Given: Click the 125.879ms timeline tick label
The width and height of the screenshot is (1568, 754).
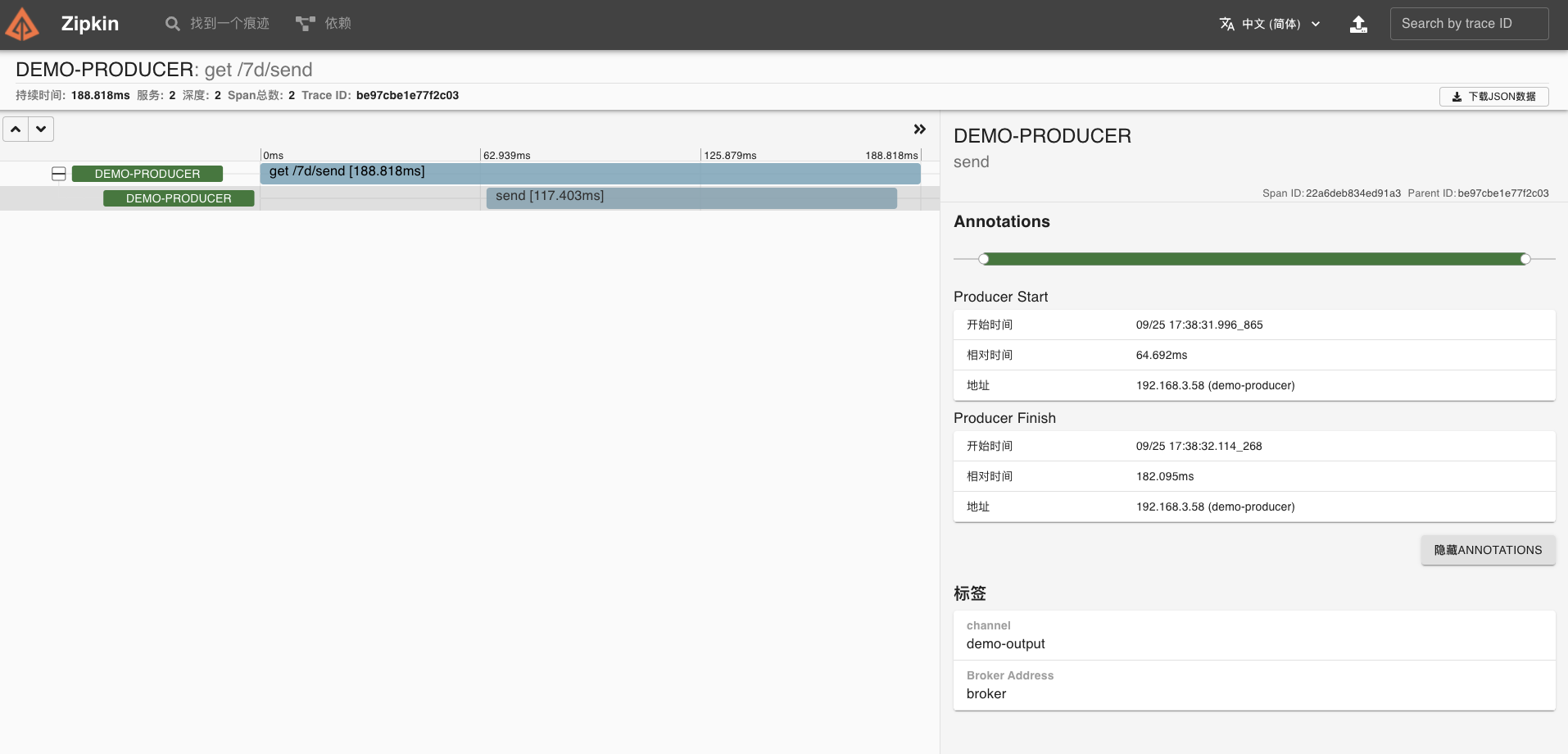Looking at the screenshot, I should tap(730, 156).
